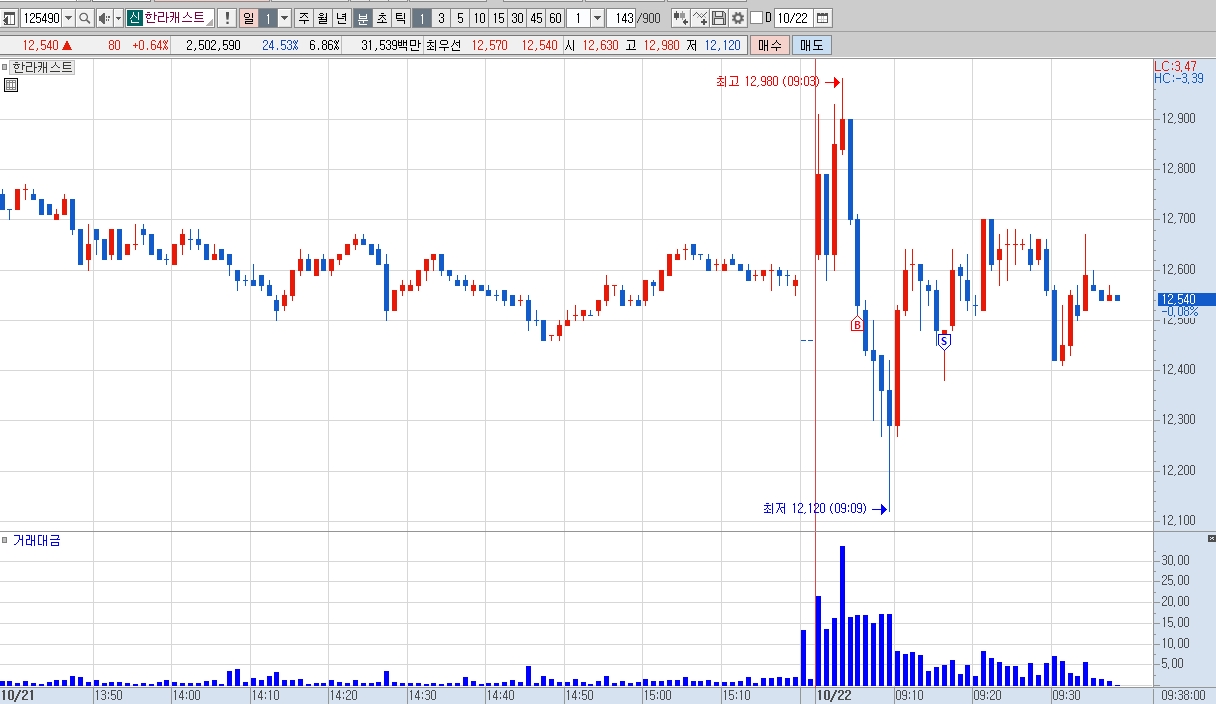Click the 최저 12,120 (09:09) low annotation
The image size is (1216, 704).
[x=814, y=509]
